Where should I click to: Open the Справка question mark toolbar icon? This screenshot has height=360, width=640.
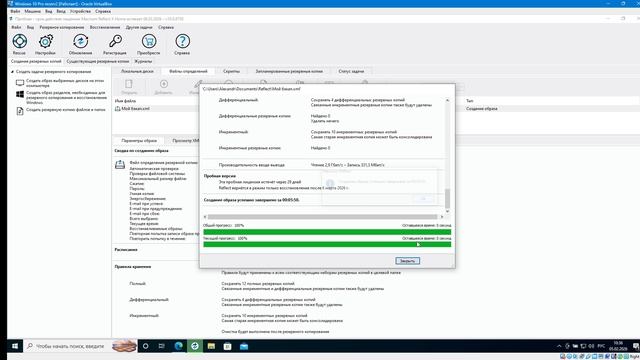182,42
